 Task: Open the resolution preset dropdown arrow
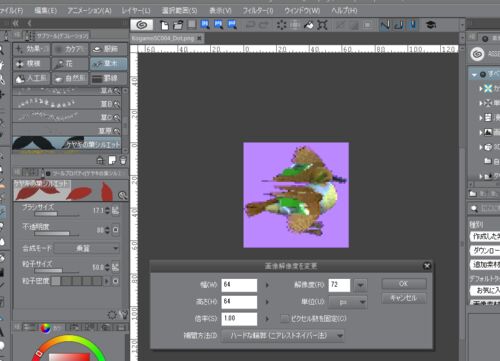tap(360, 285)
